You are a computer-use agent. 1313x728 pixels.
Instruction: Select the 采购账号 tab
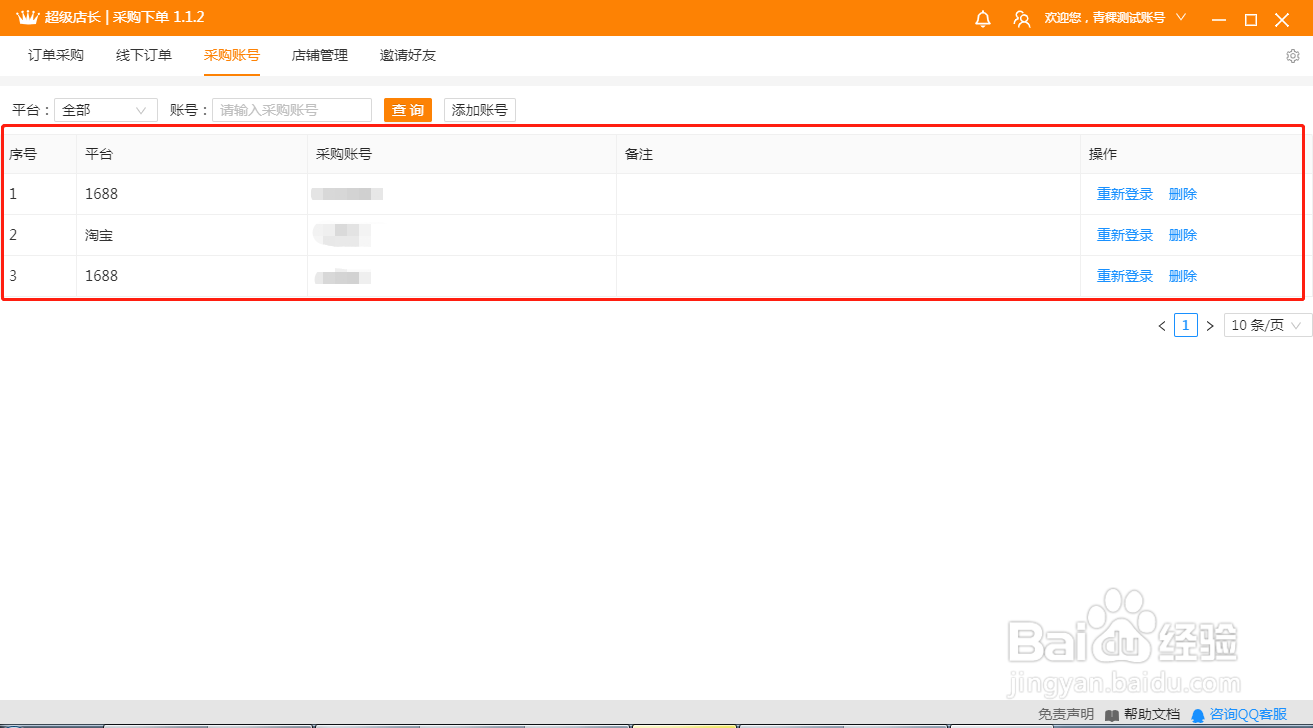tap(232, 55)
